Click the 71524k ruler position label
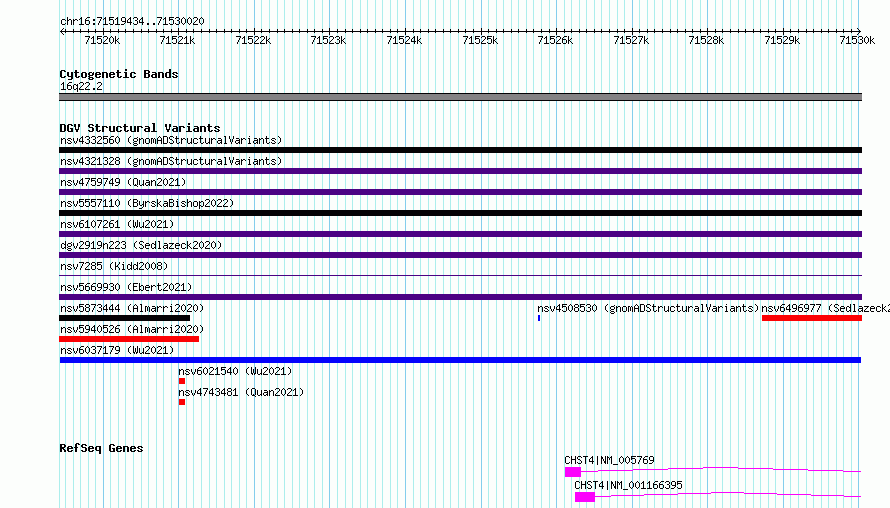The image size is (890, 508). [x=404, y=40]
